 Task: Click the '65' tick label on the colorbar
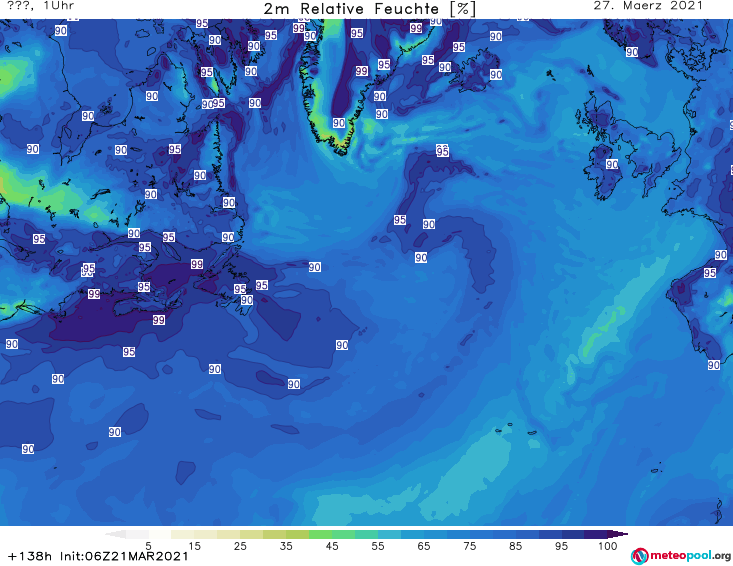pyautogui.click(x=424, y=546)
